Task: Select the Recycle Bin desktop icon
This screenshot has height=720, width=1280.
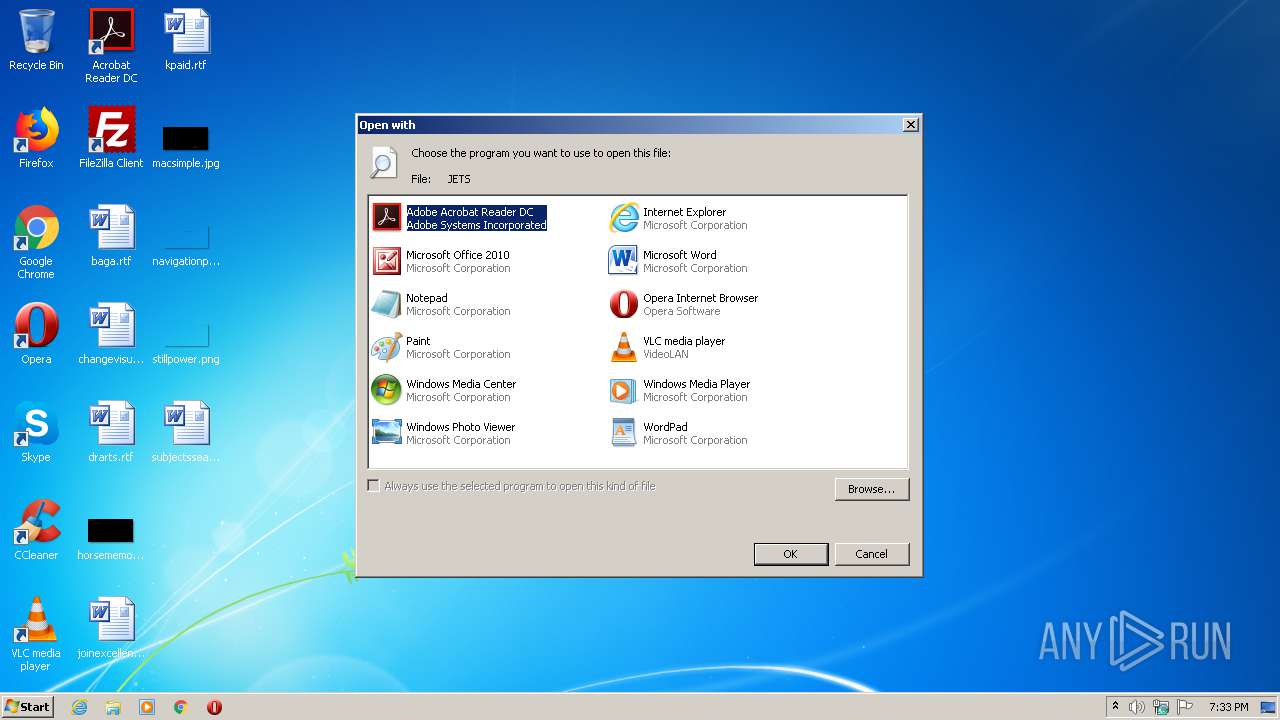Action: click(36, 41)
